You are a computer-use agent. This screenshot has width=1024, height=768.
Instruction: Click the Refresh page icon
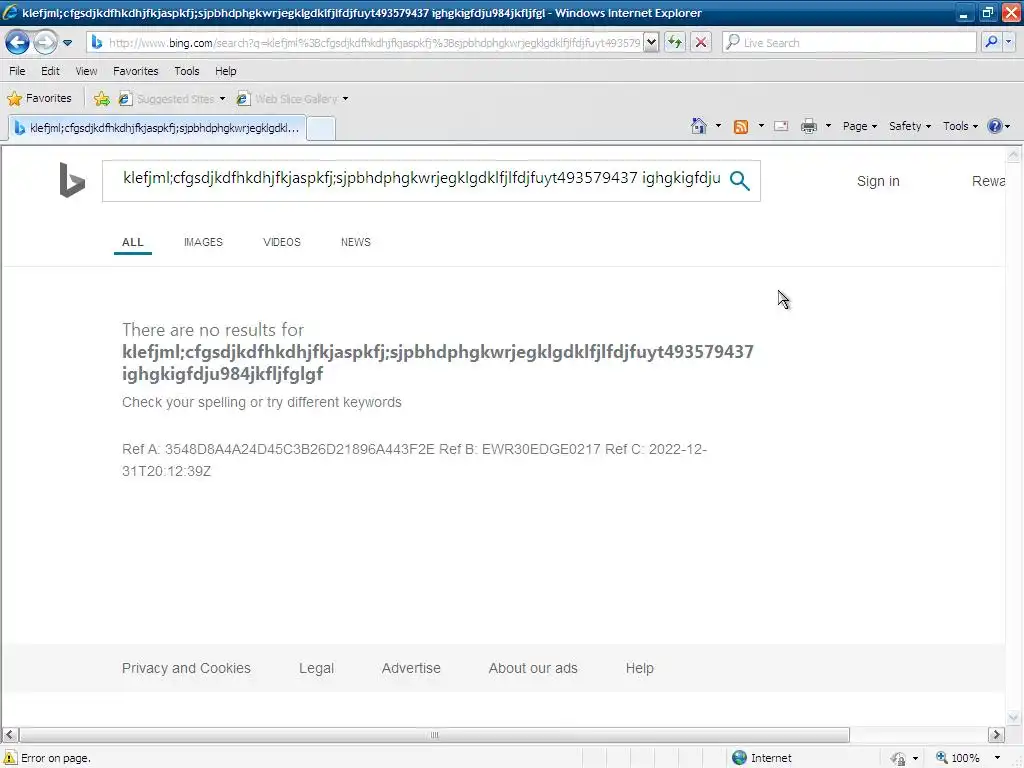(x=675, y=43)
